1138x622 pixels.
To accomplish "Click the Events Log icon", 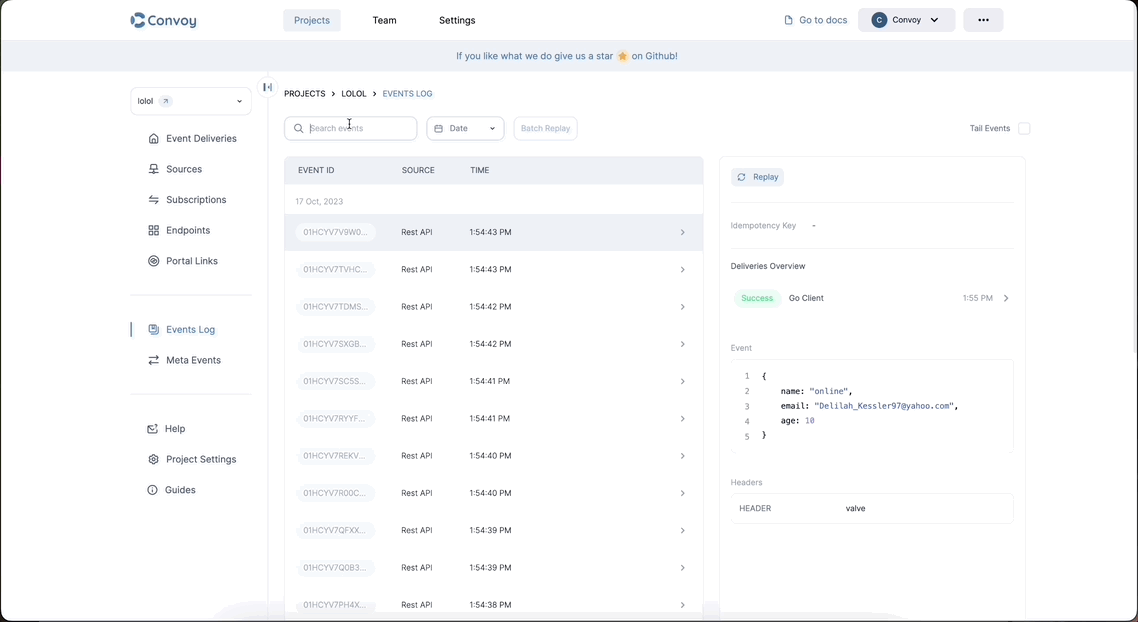I will 153,330.
